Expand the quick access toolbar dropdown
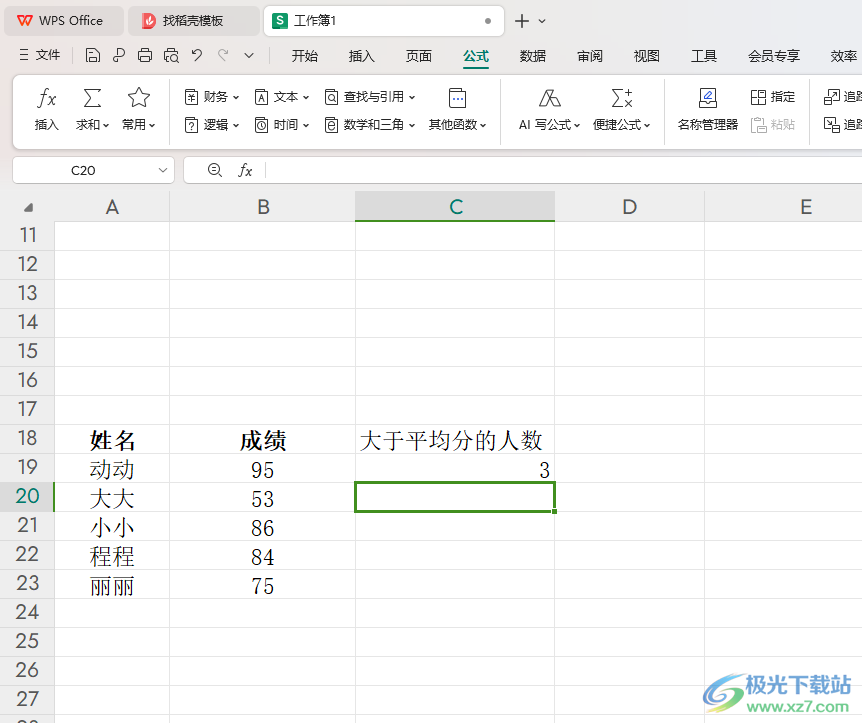862x723 pixels. point(249,56)
